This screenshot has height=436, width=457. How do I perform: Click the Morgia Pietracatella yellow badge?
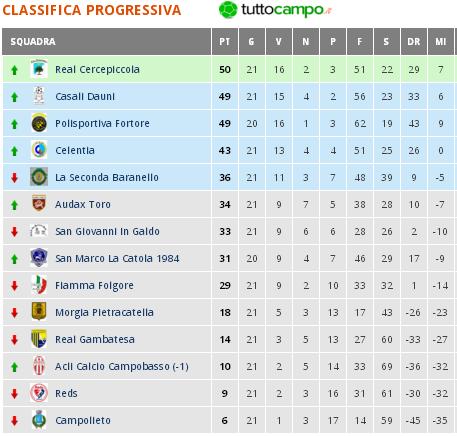tap(39, 312)
